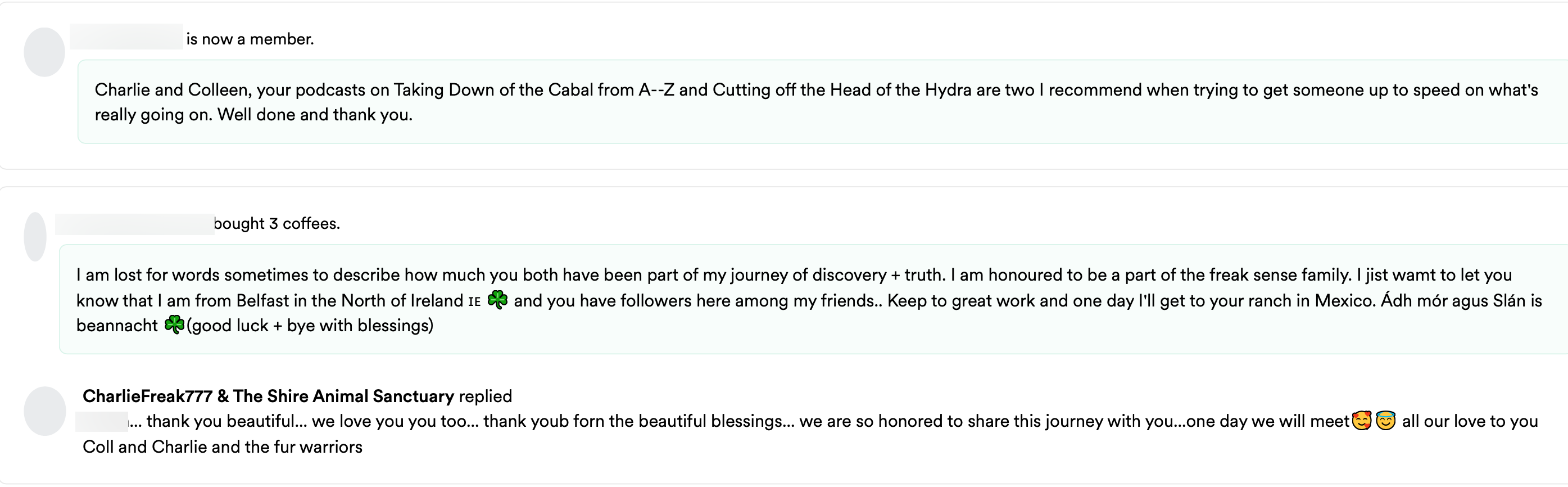1568x487 pixels.
Task: Click the shamrock emoji after 'Ireland IE'
Action: (x=497, y=300)
